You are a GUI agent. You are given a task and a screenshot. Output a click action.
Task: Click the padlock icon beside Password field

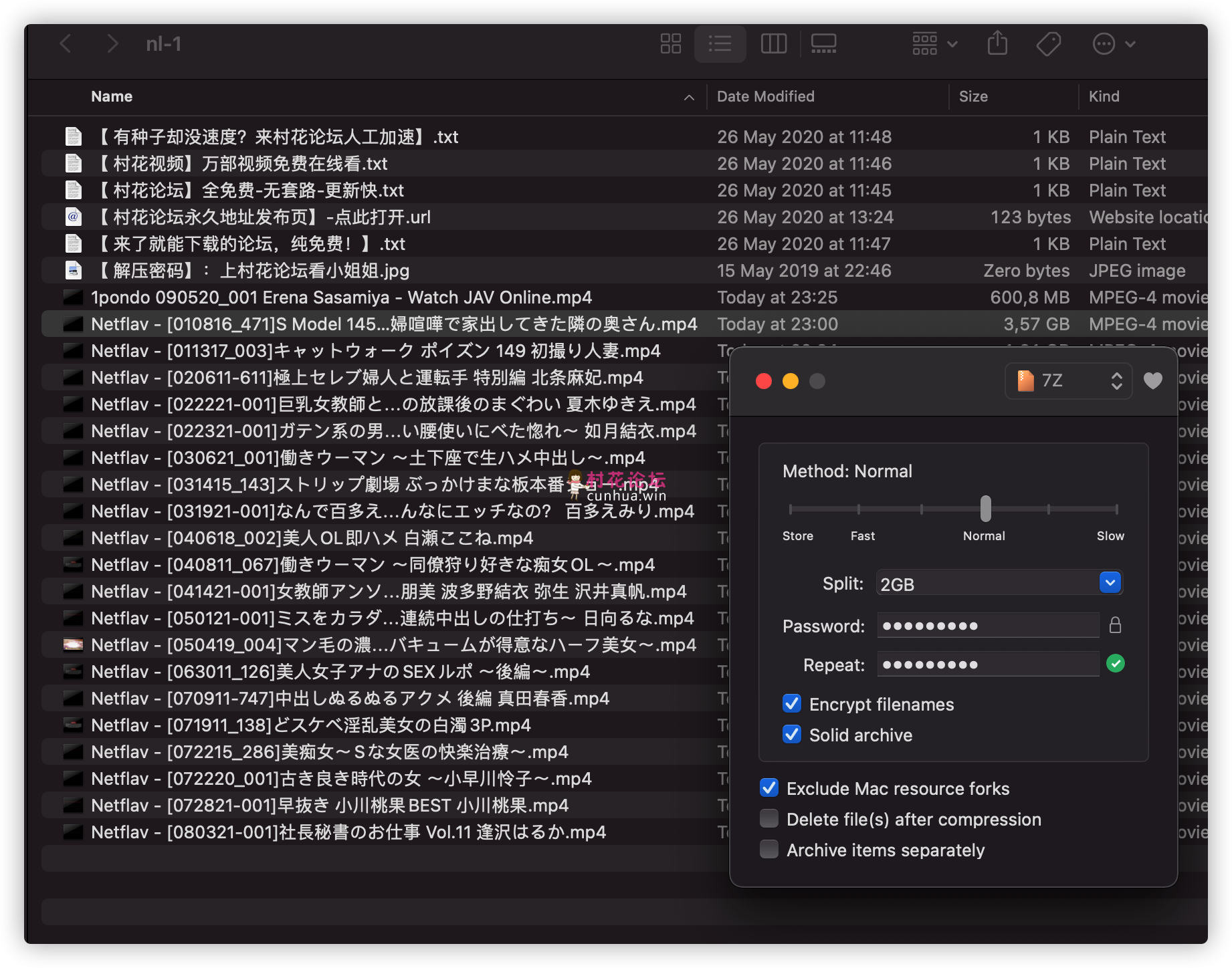pyautogui.click(x=1115, y=625)
